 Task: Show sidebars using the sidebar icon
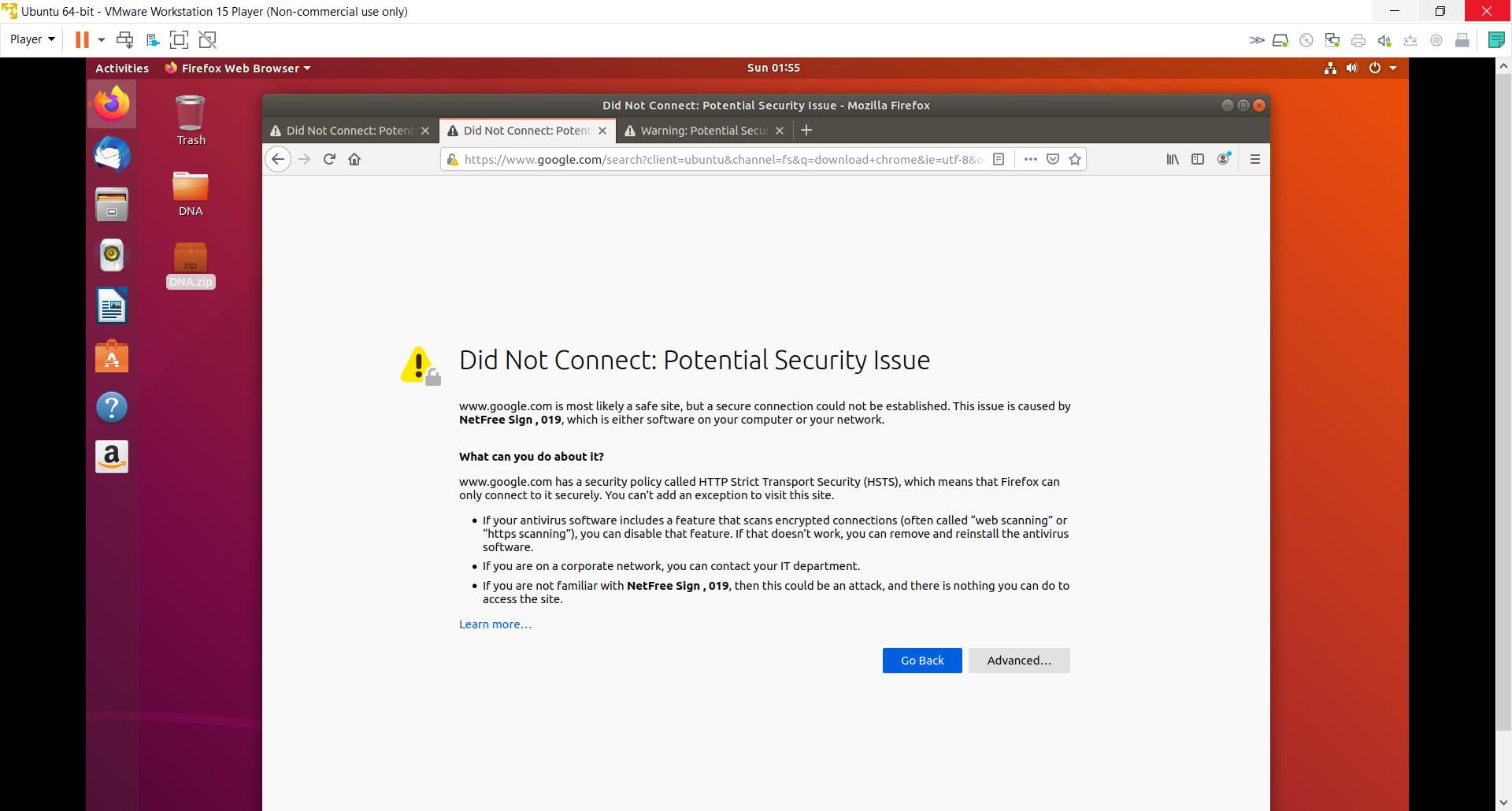coord(1198,159)
